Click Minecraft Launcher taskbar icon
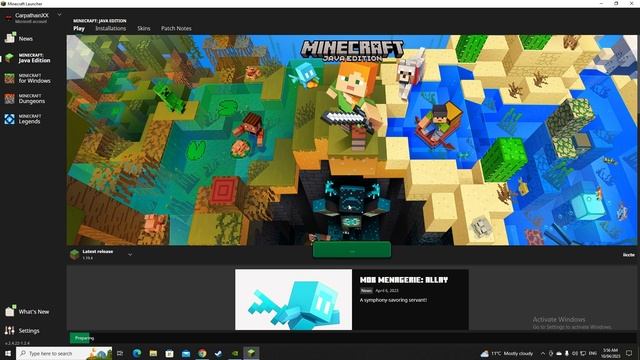This screenshot has width=640, height=360. [251, 353]
